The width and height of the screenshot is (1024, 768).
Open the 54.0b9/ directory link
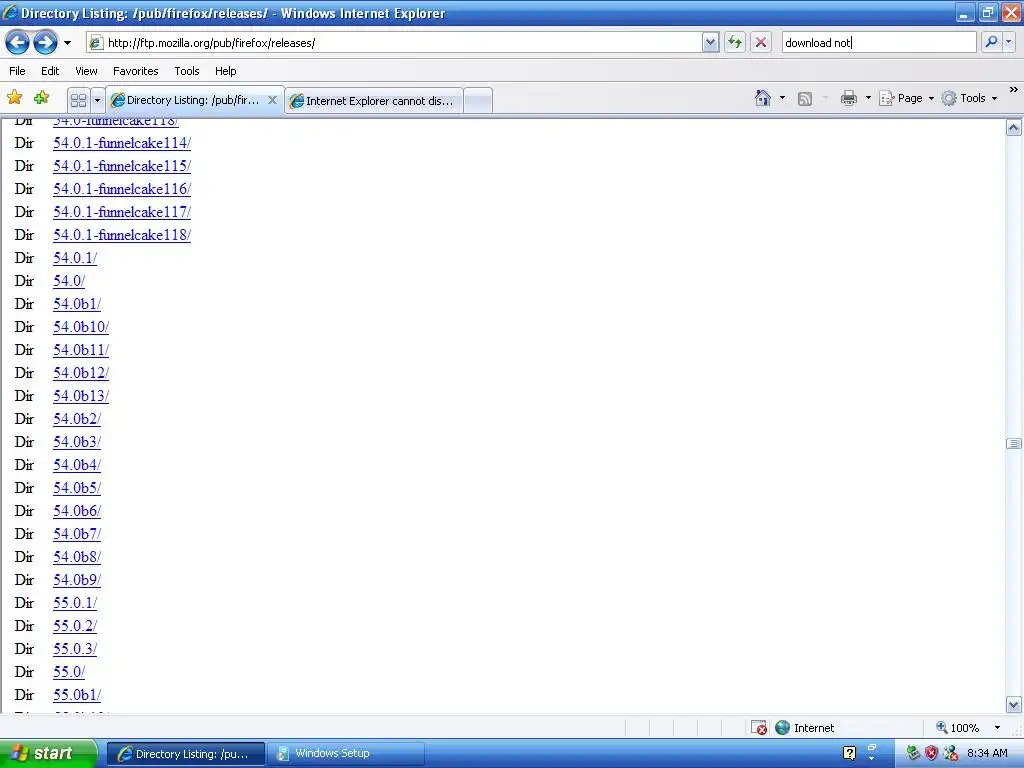coord(77,580)
